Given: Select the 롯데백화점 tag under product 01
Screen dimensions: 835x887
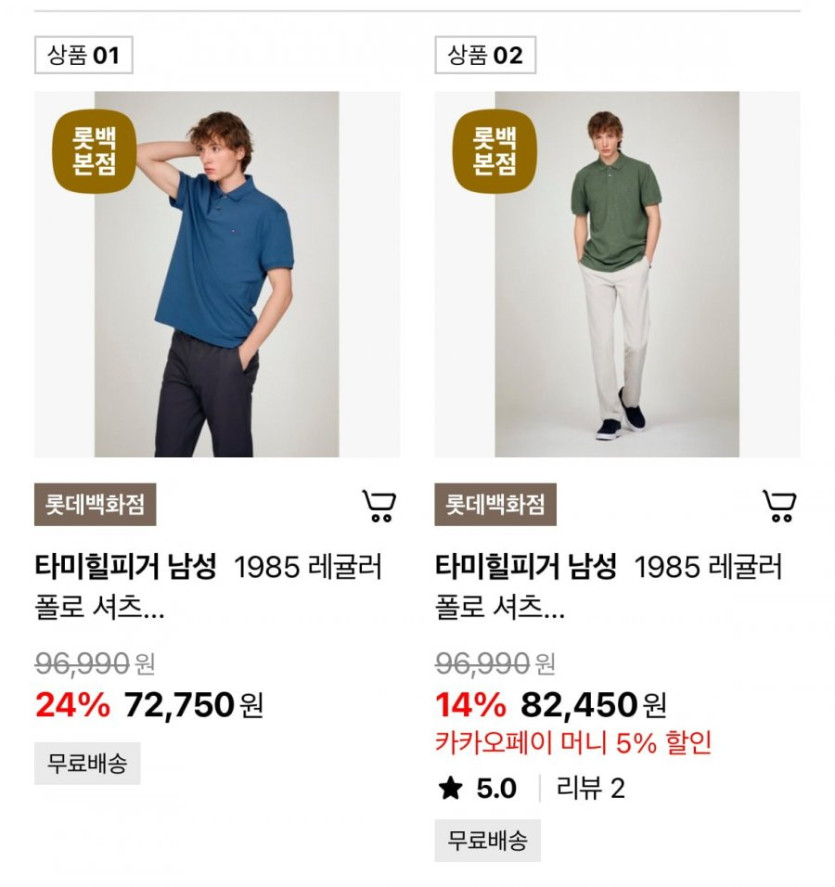Looking at the screenshot, I should [95, 505].
